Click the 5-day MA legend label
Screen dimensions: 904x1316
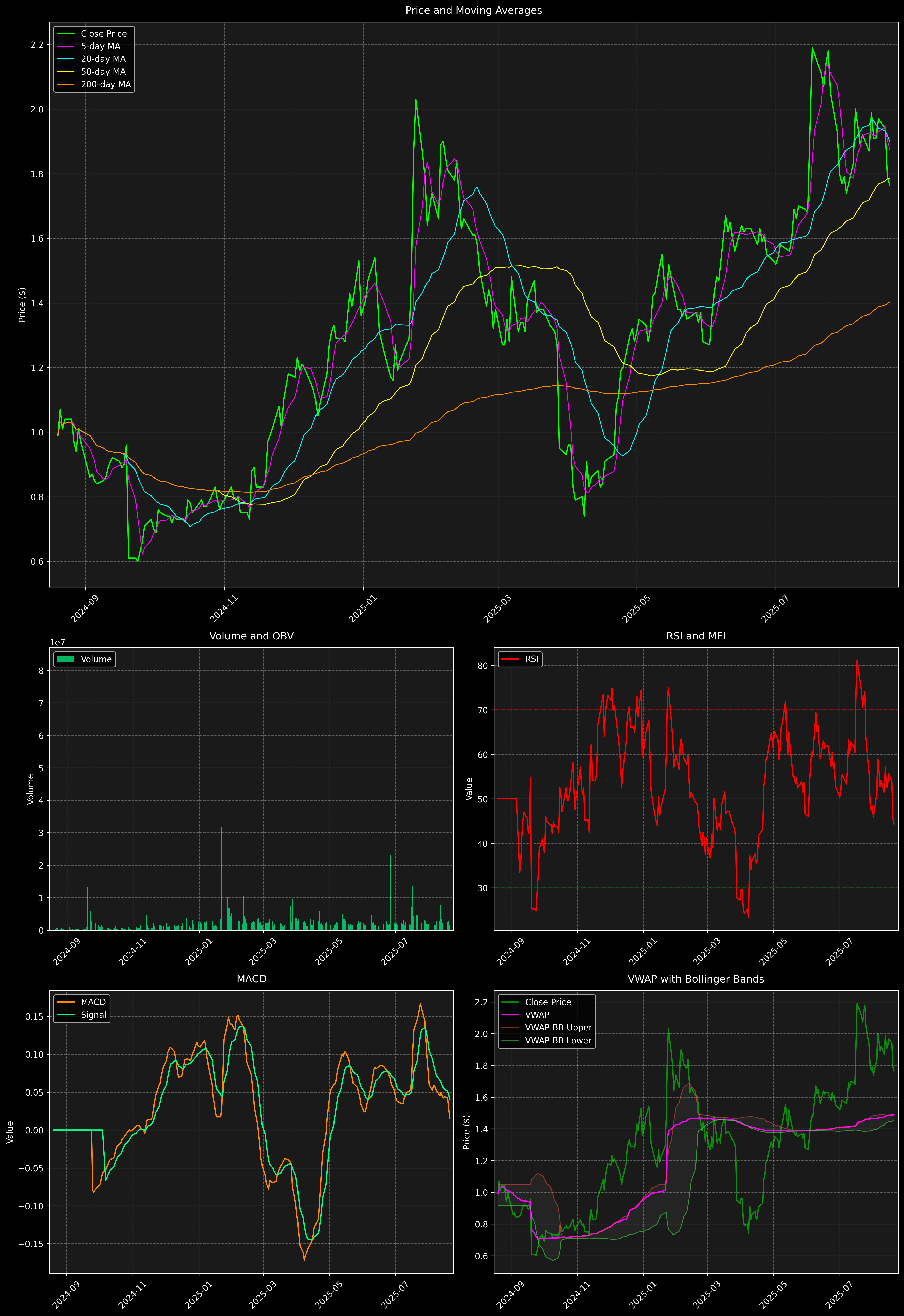click(100, 47)
